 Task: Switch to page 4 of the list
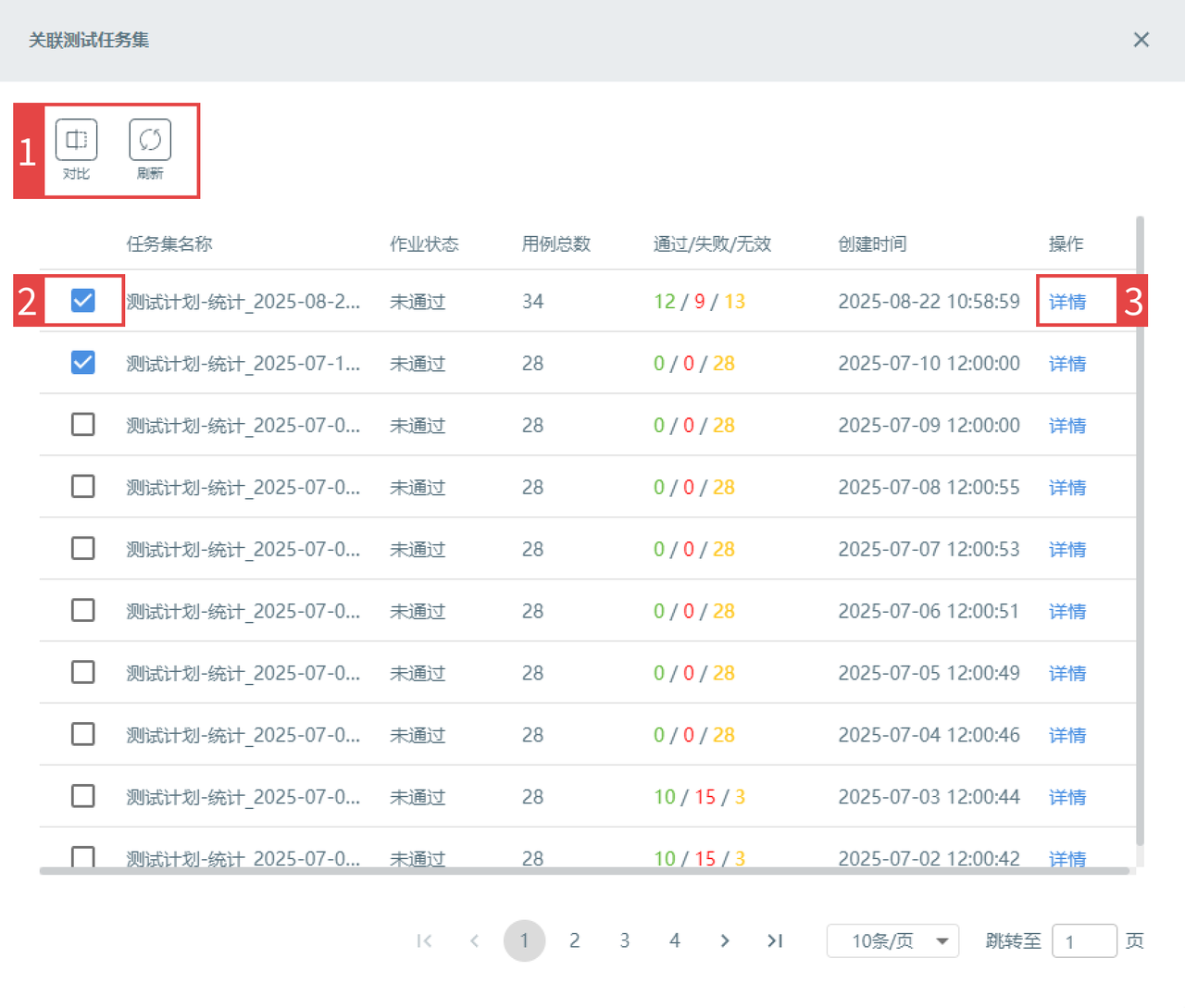coord(675,941)
